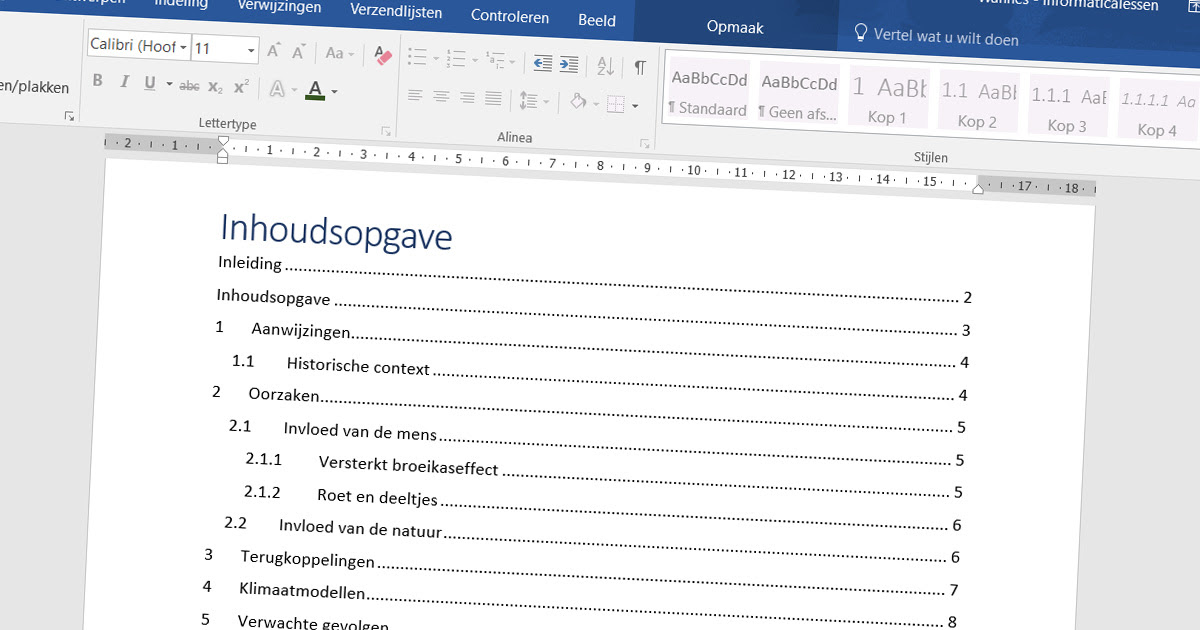The image size is (1200, 630).
Task: Align text right
Action: 467,98
